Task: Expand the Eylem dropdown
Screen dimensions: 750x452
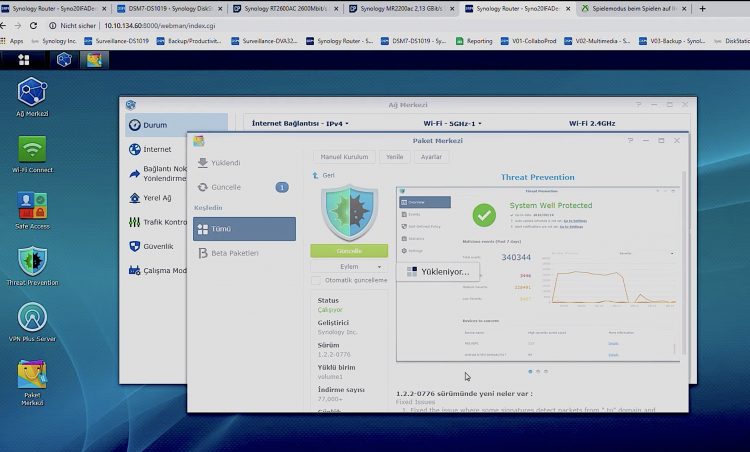Action: tap(349, 266)
